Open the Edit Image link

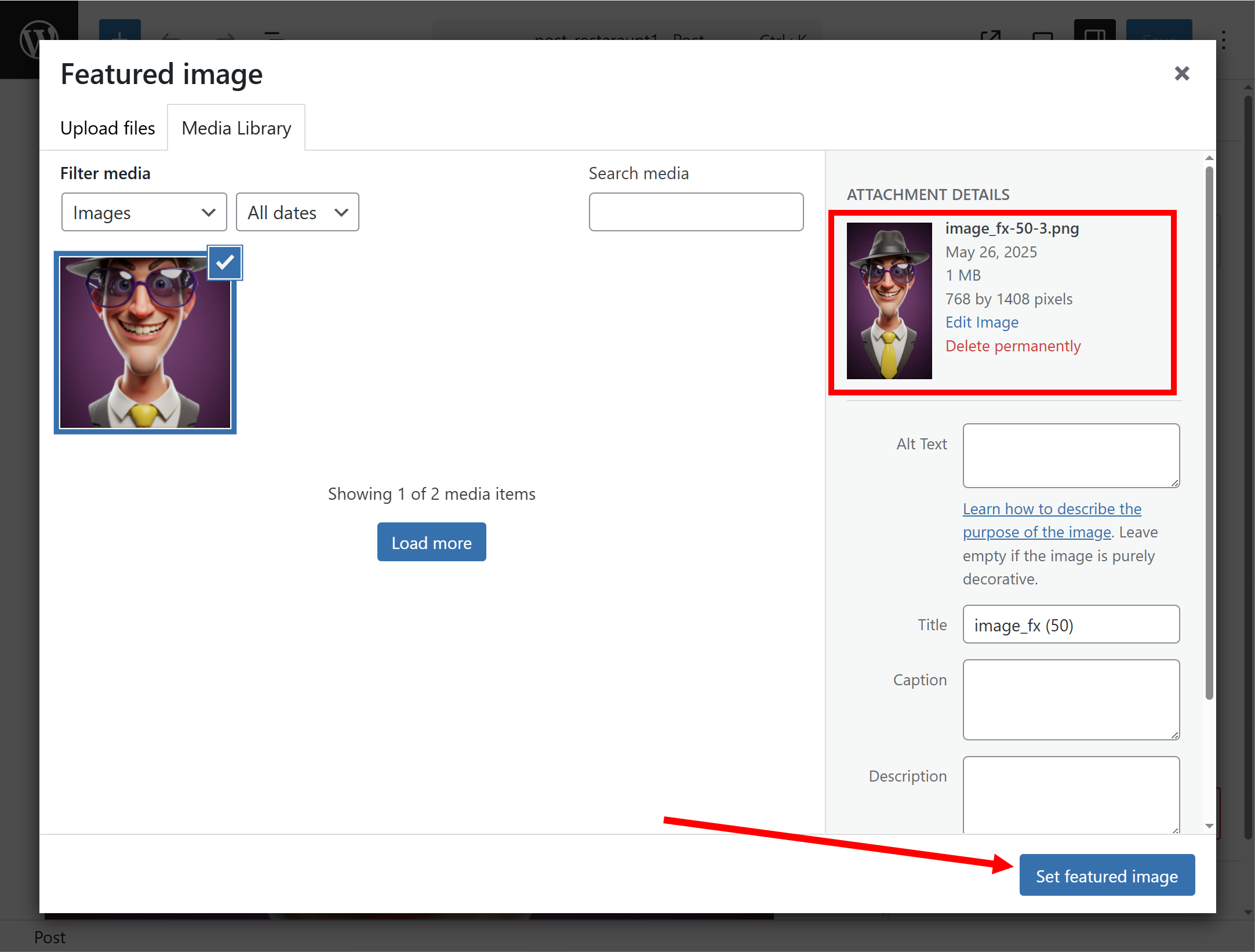click(x=981, y=322)
